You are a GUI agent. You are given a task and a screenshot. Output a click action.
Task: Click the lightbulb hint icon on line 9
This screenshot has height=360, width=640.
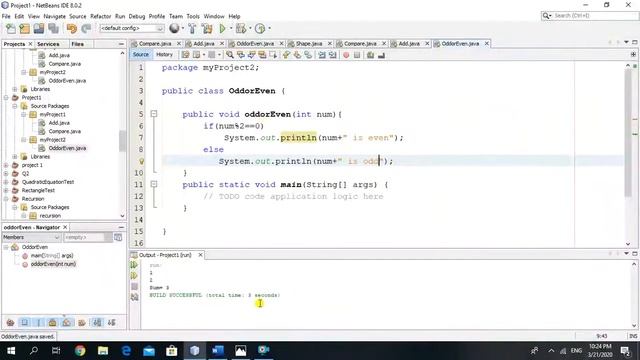[141, 161]
